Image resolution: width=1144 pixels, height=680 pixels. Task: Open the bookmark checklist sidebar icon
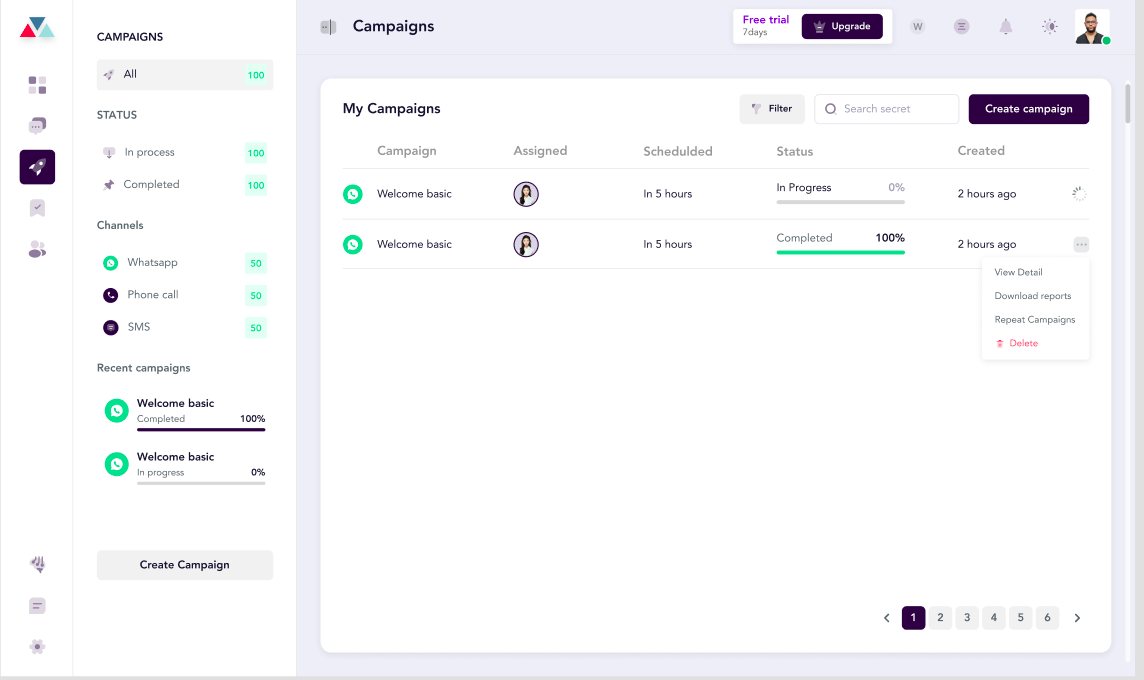(x=37, y=209)
